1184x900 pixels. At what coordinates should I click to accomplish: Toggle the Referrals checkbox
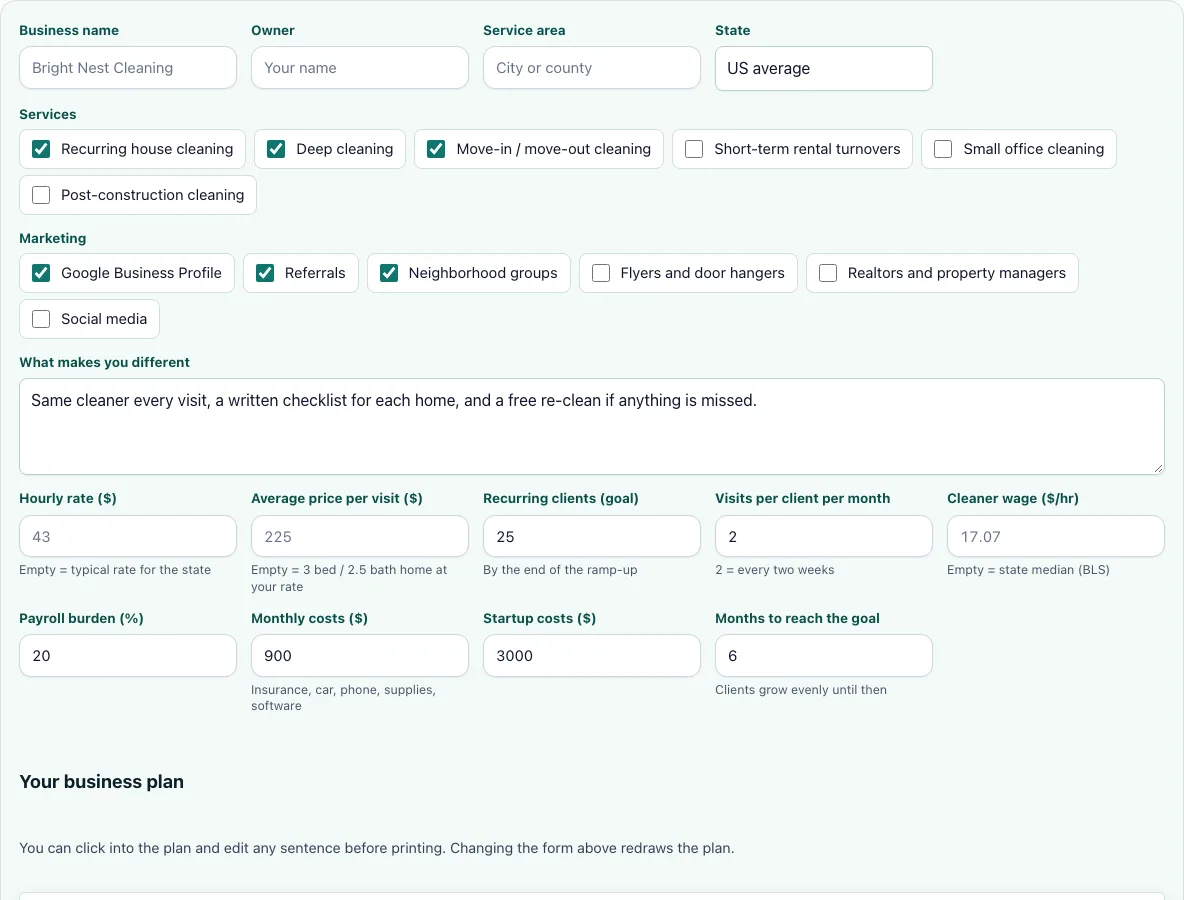click(x=265, y=273)
